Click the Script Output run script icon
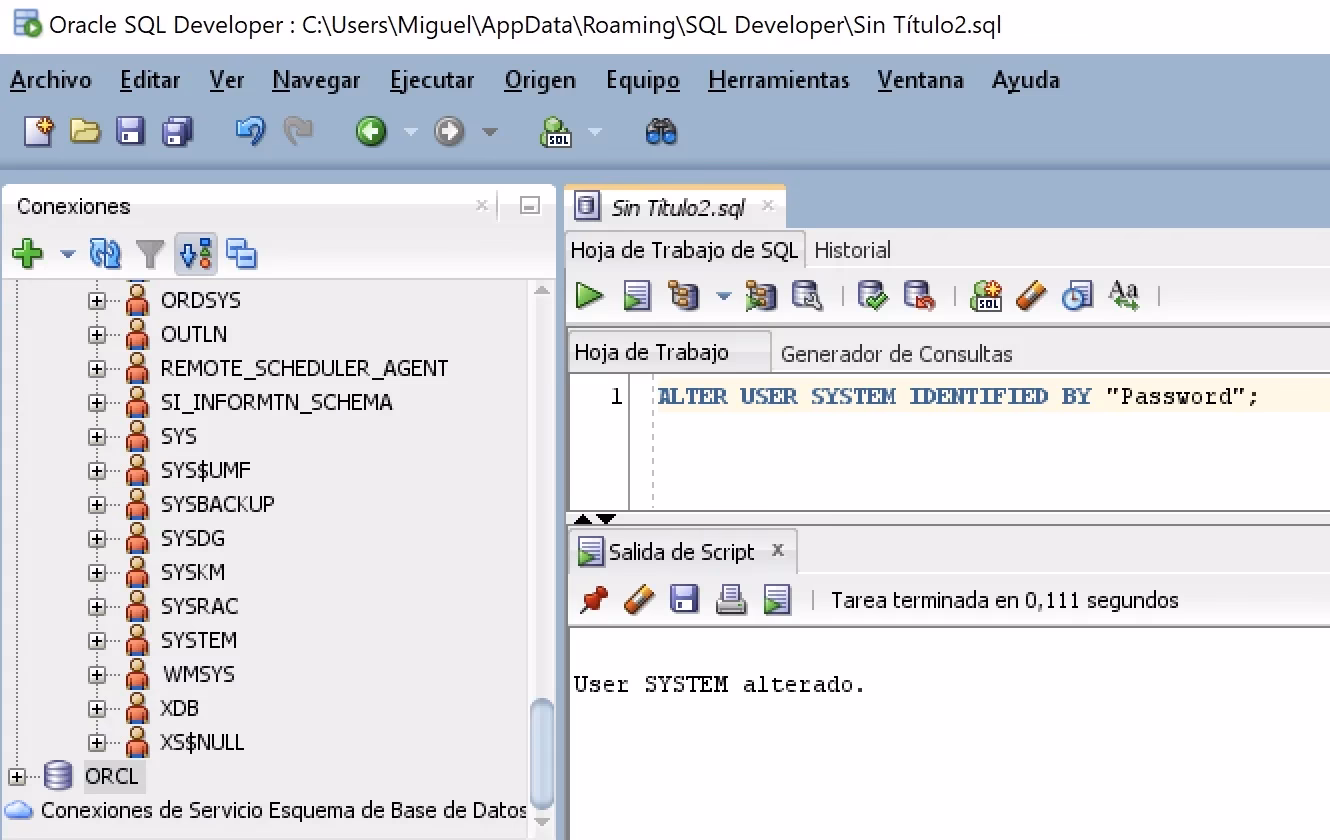 click(x=777, y=600)
